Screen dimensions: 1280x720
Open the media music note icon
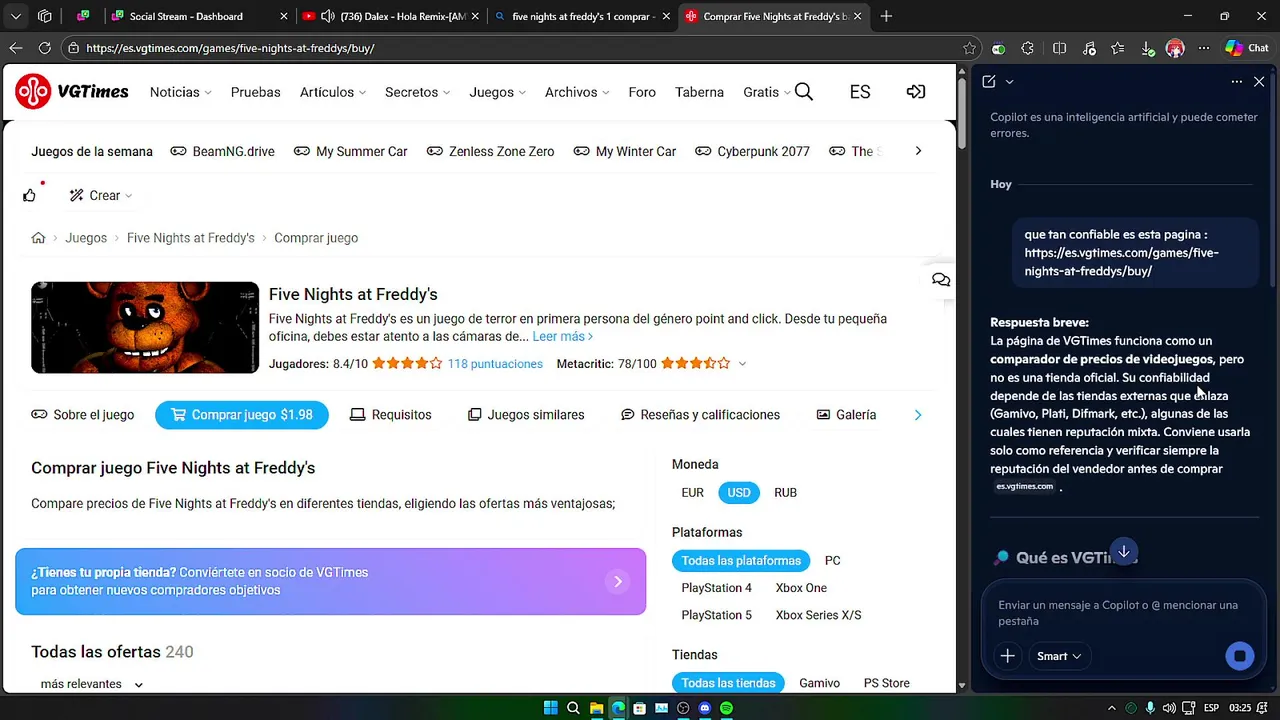click(x=1089, y=48)
